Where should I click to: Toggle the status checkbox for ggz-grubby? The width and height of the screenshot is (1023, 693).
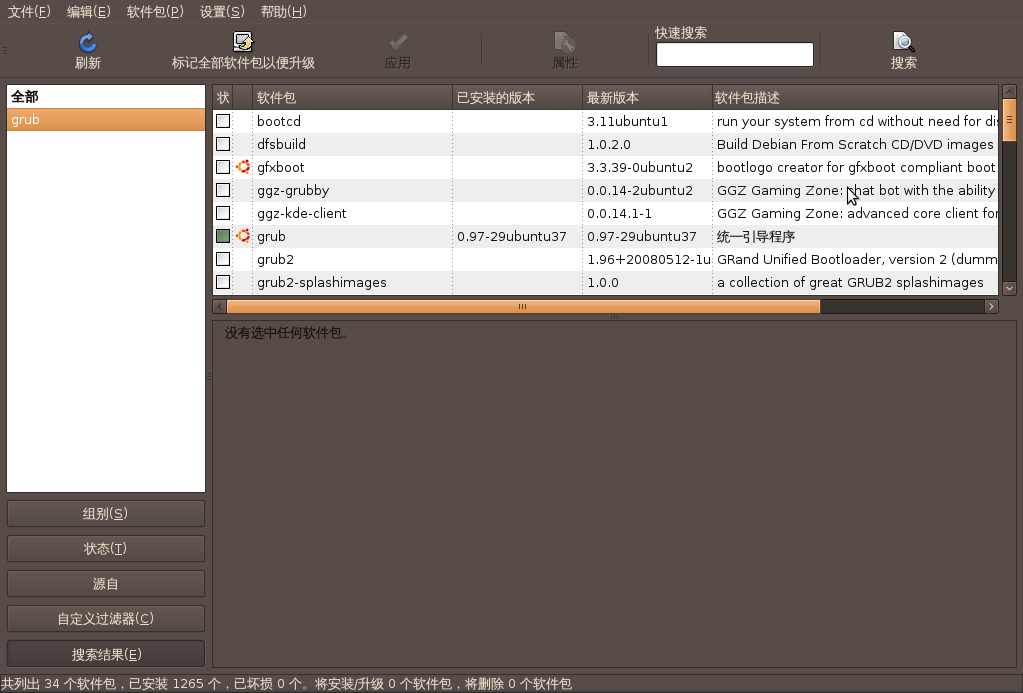[x=223, y=191]
